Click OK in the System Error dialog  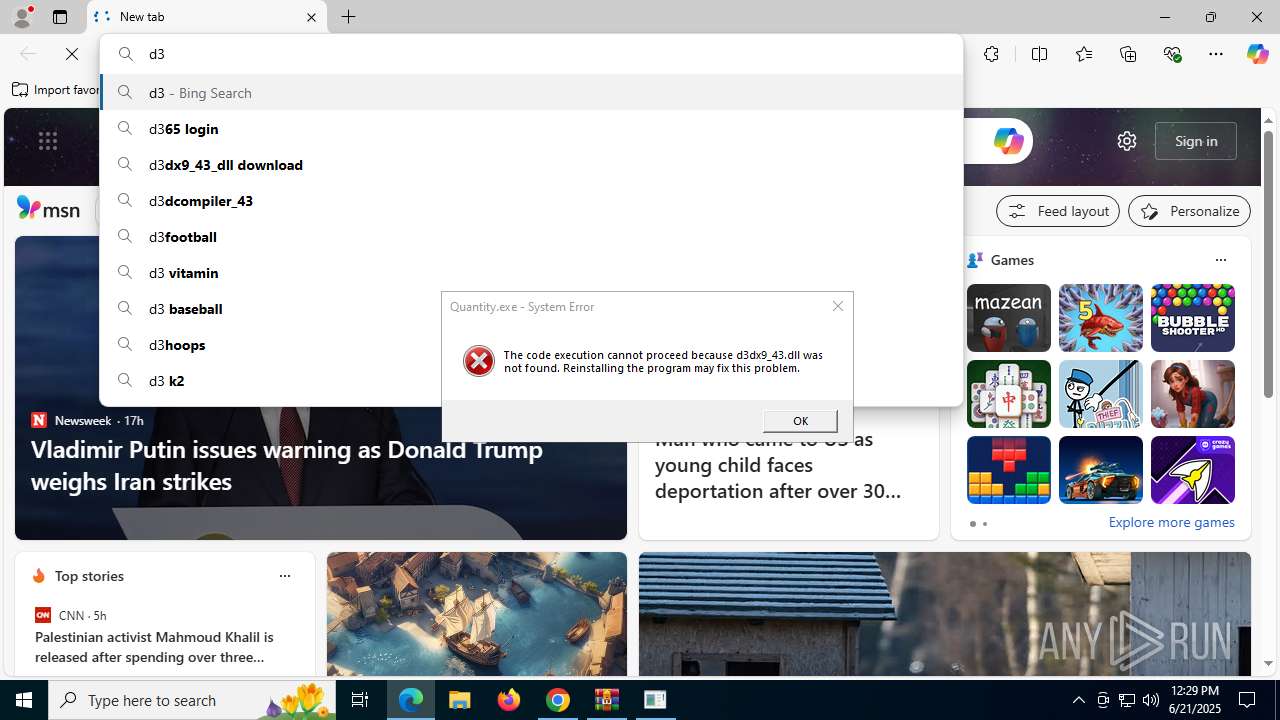pos(800,421)
